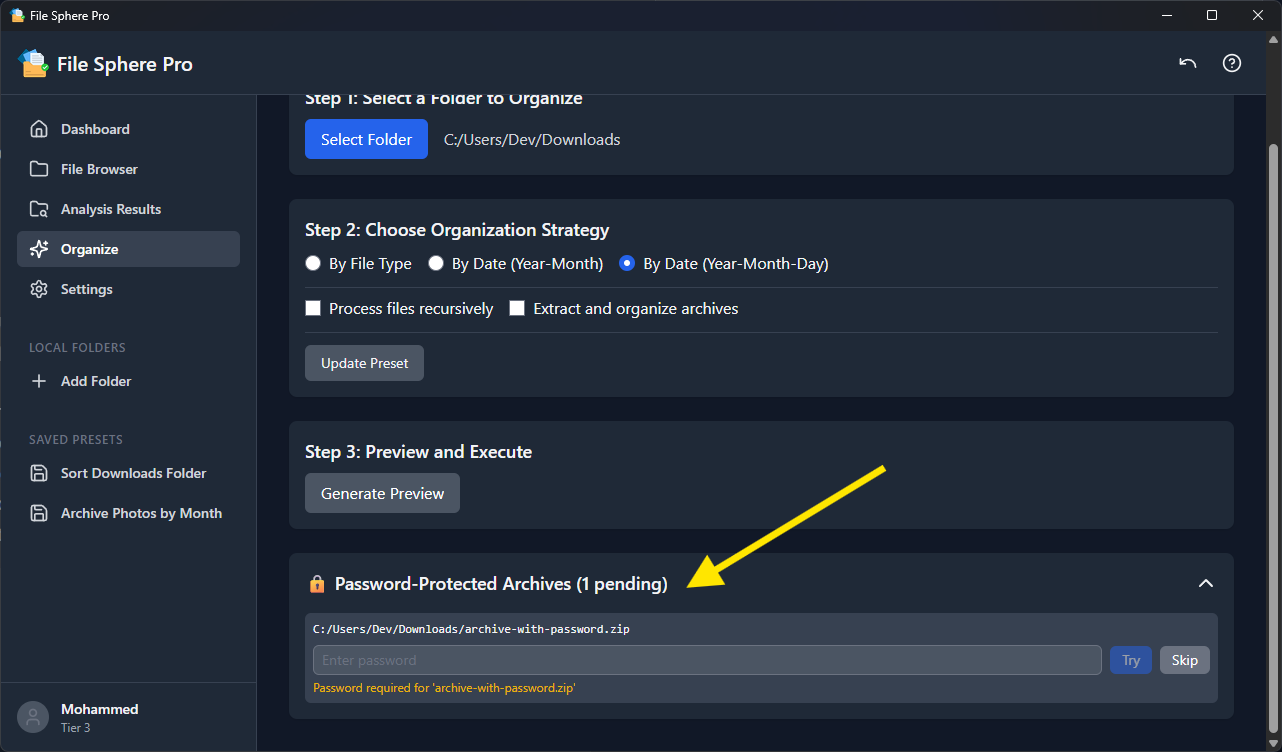The width and height of the screenshot is (1282, 752).
Task: Skip the password-protected archive
Action: coord(1185,660)
